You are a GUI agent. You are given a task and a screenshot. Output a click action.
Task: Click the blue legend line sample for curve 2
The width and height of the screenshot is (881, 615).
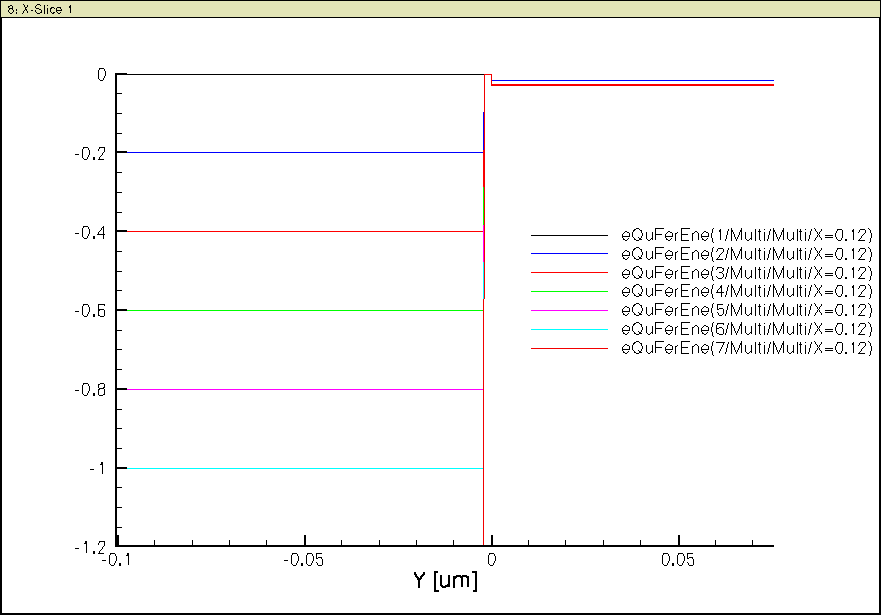point(569,254)
